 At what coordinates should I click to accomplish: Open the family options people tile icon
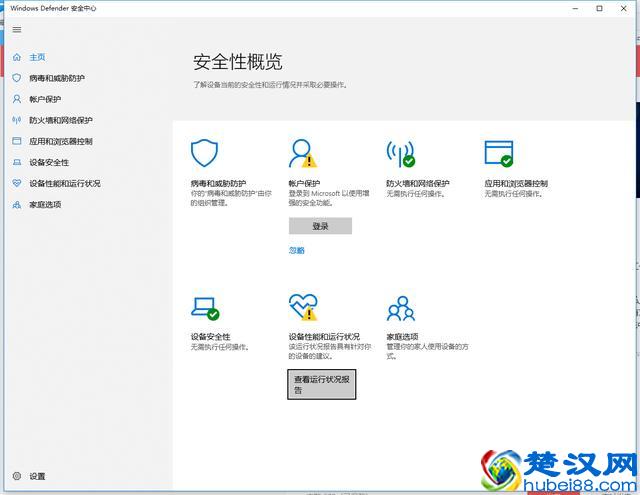pos(401,309)
